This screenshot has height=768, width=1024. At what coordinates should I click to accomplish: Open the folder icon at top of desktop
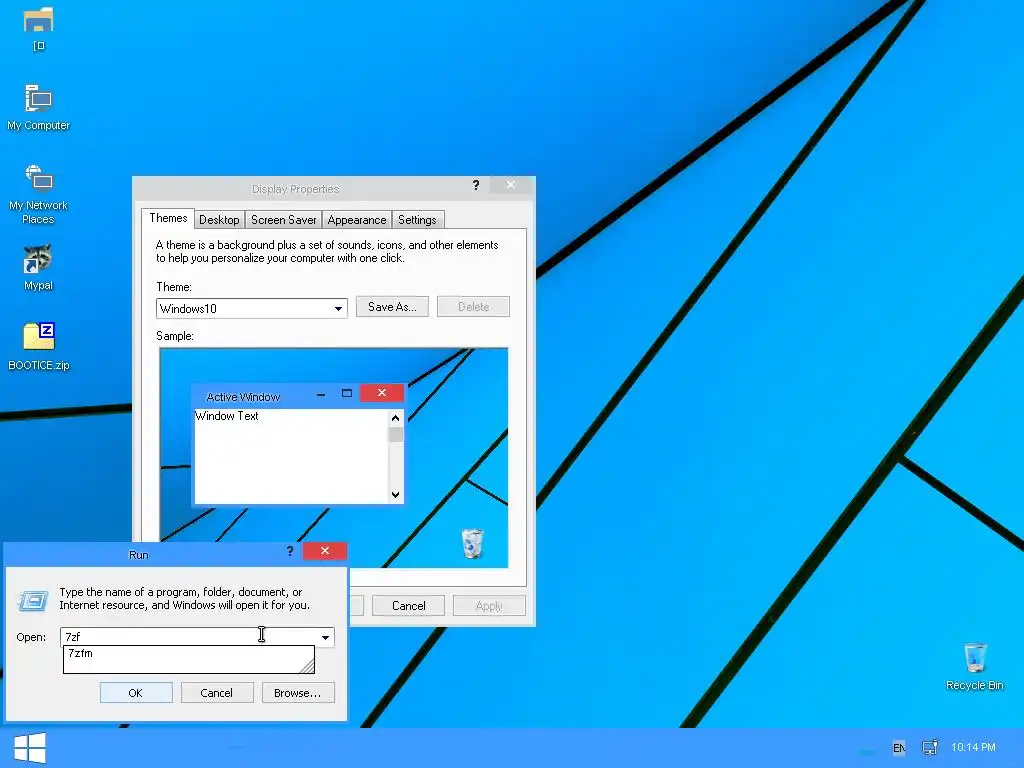pos(39,21)
